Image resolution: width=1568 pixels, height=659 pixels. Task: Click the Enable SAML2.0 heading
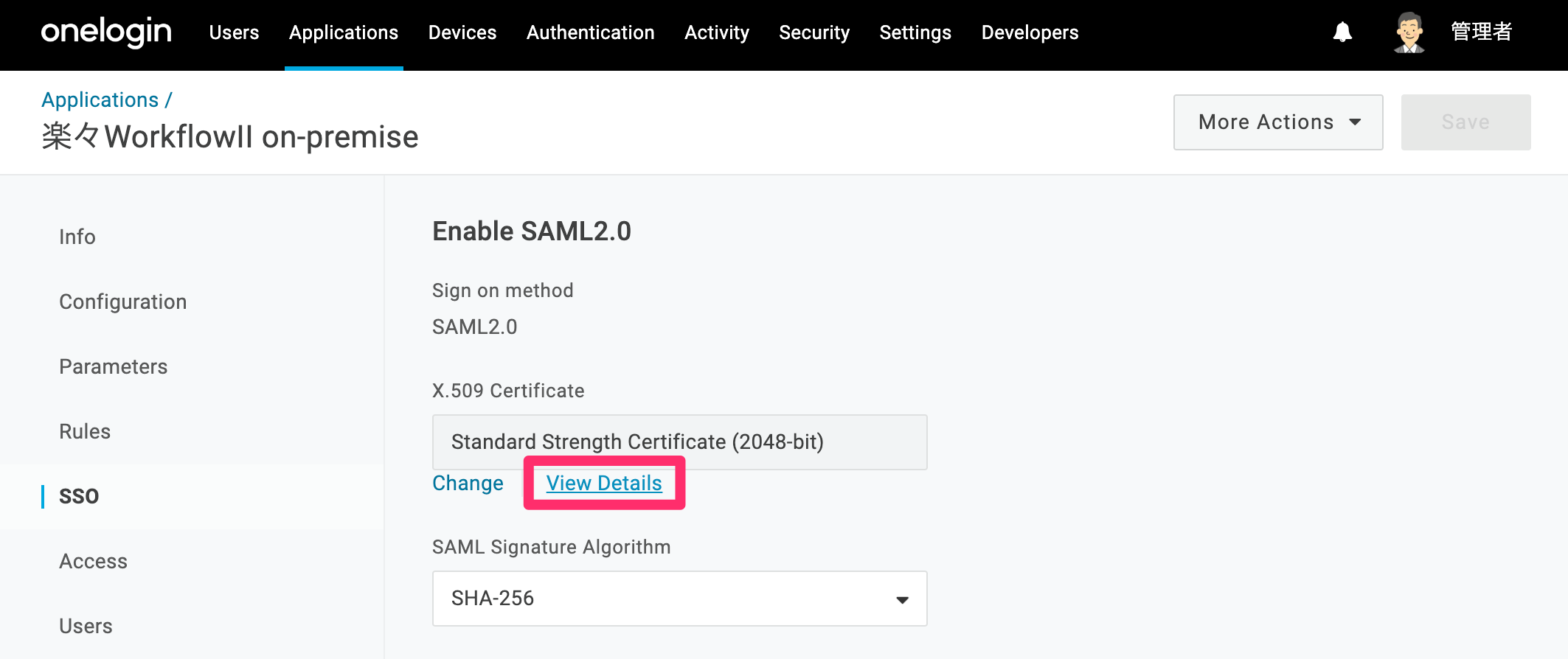point(532,231)
